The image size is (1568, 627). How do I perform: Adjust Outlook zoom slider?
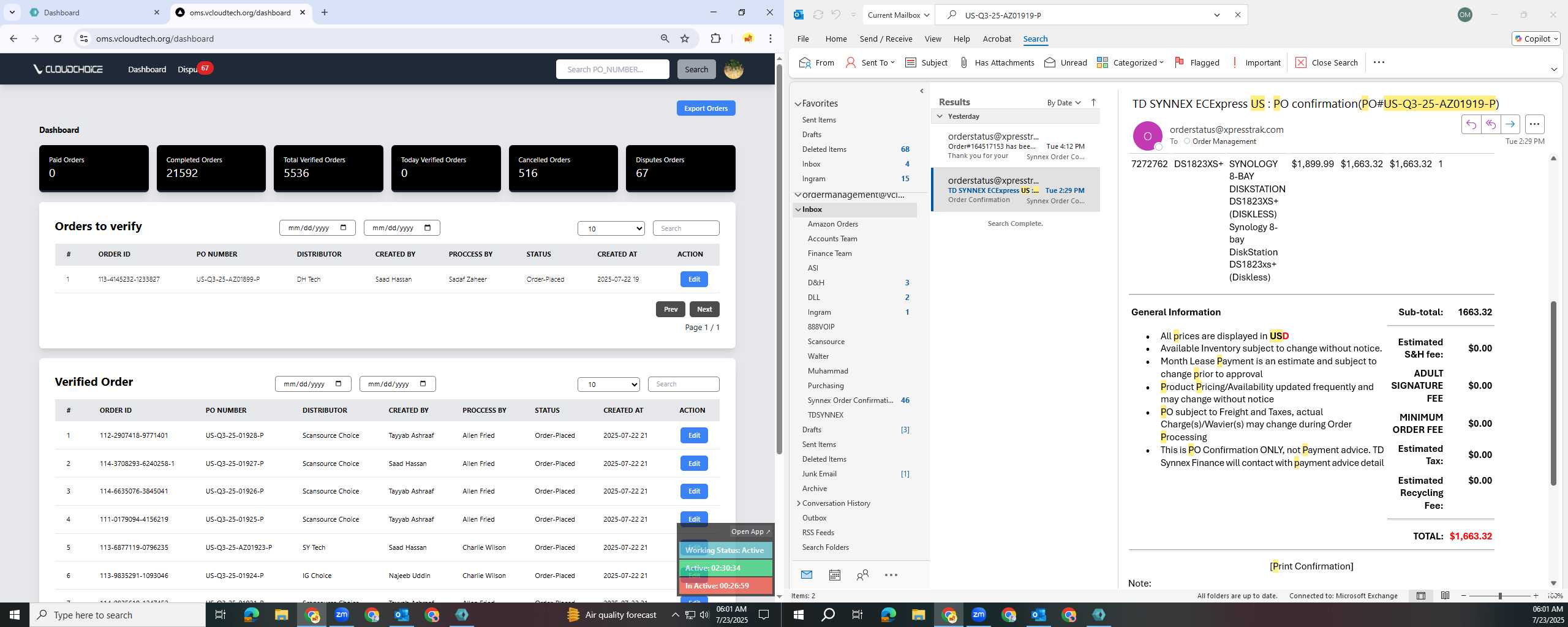click(1500, 596)
